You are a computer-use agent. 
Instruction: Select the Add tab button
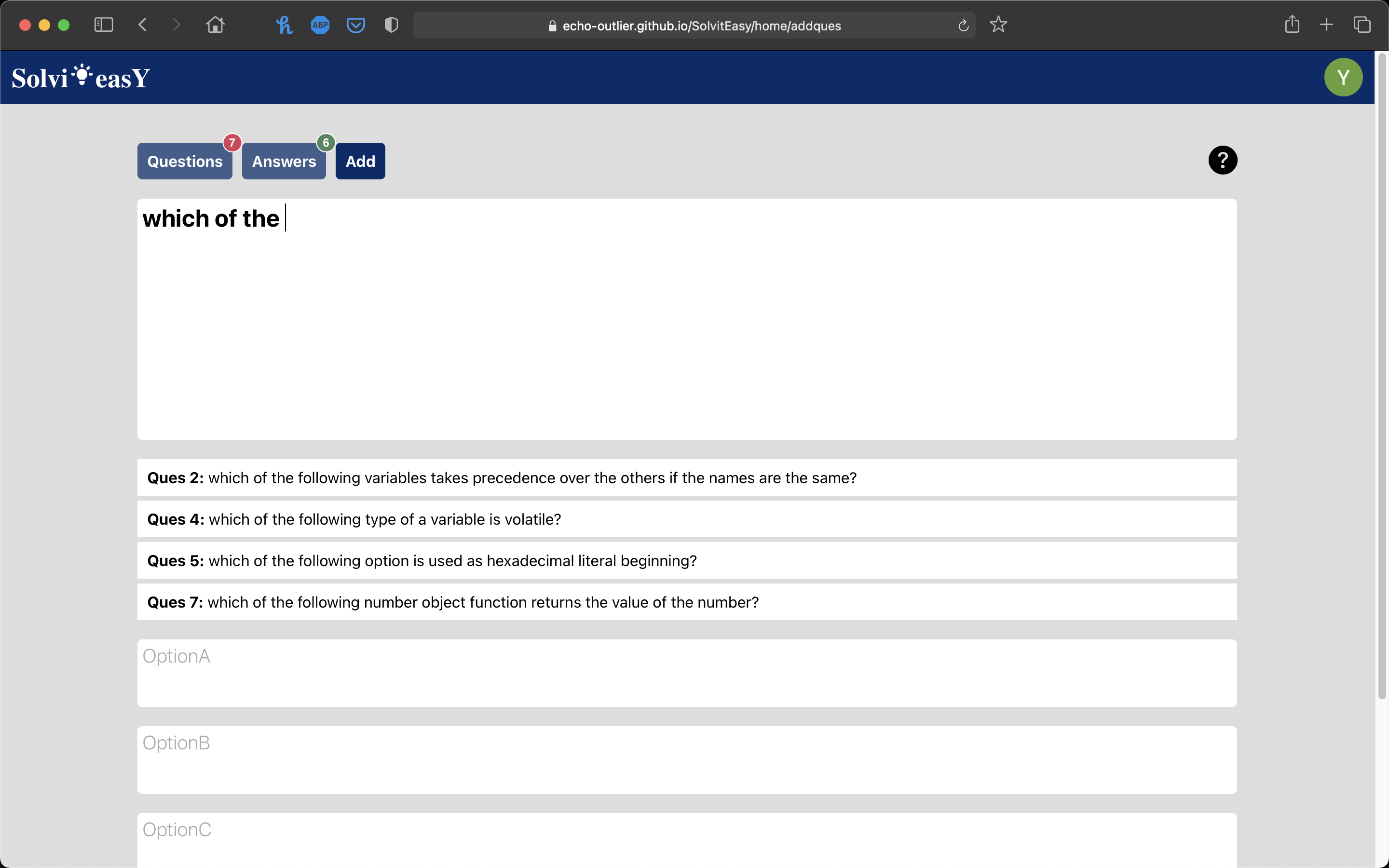pos(360,162)
